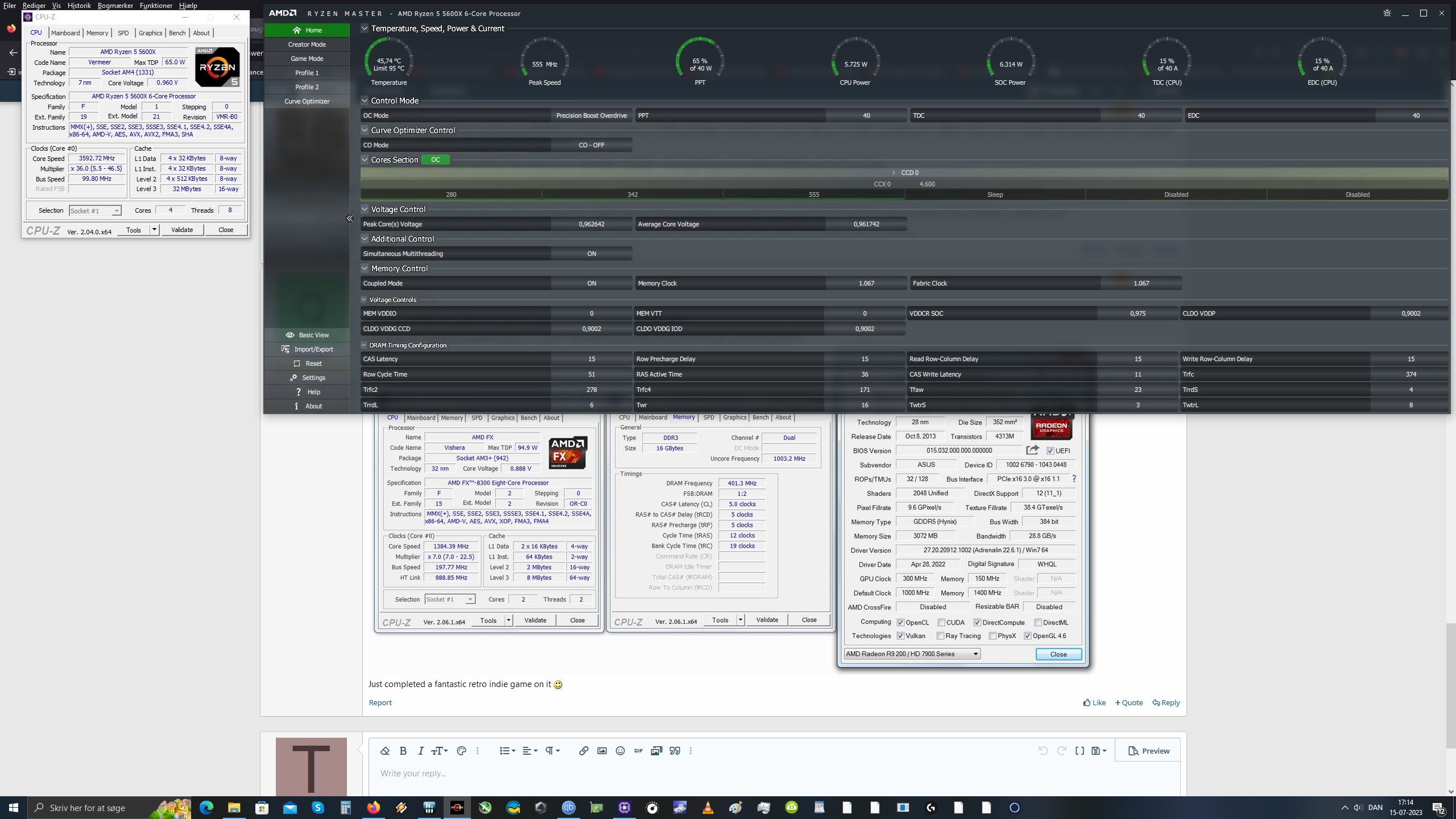The width and height of the screenshot is (1456, 819).
Task: Open Ryzen Master Help
Action: (307, 392)
